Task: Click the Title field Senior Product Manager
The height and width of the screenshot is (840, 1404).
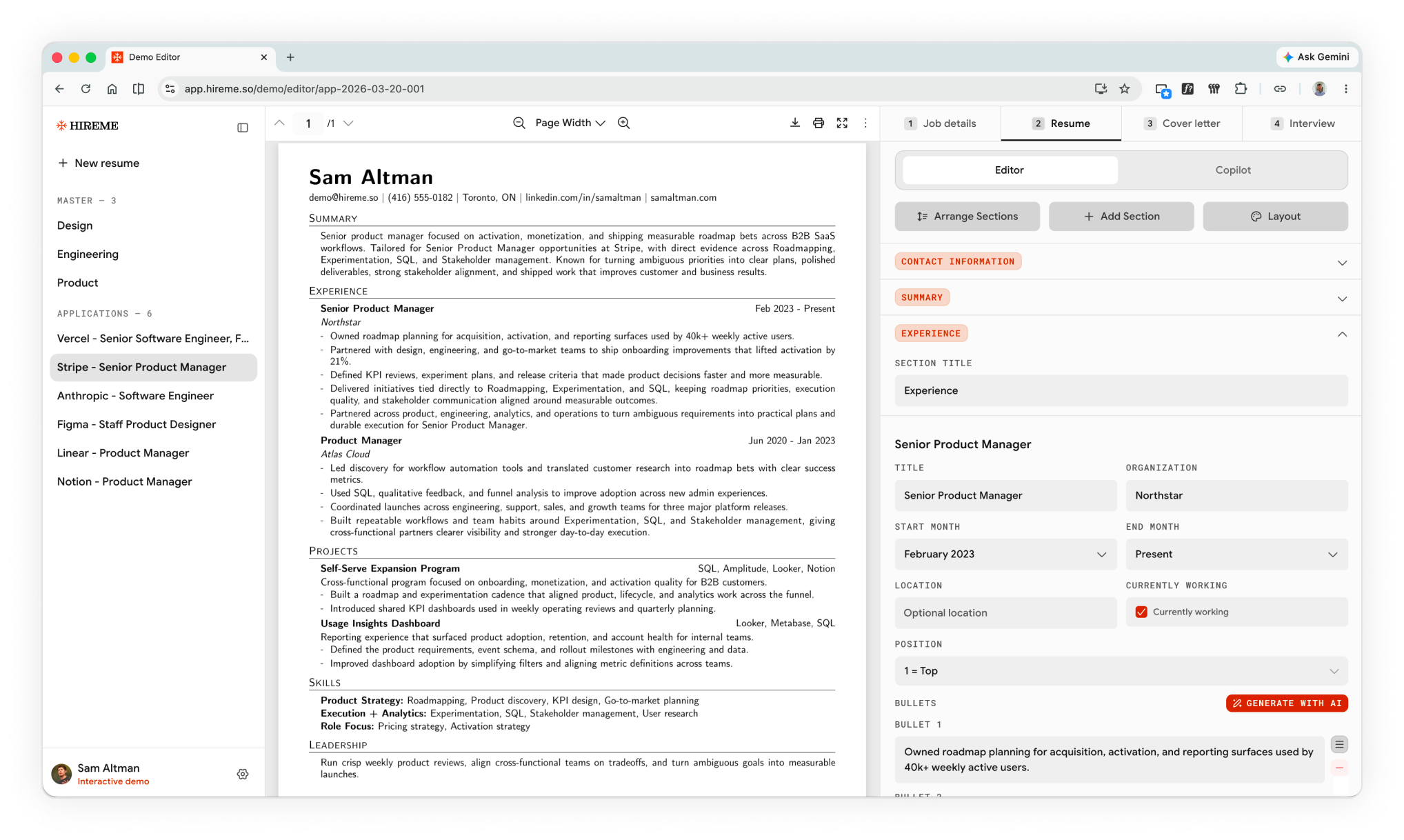Action: tap(1005, 495)
